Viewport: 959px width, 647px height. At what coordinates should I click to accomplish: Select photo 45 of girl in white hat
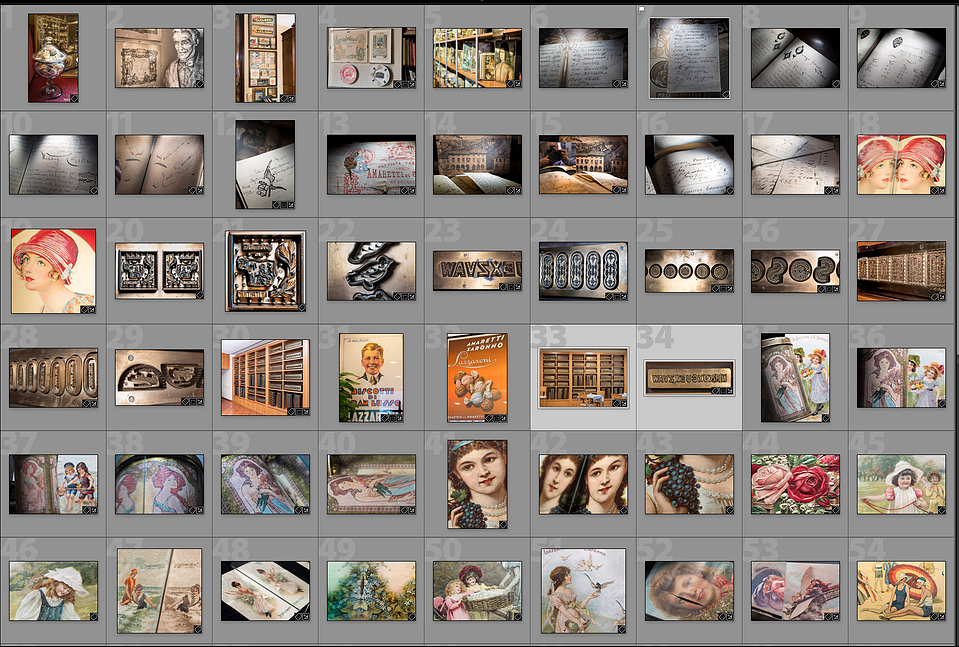902,484
